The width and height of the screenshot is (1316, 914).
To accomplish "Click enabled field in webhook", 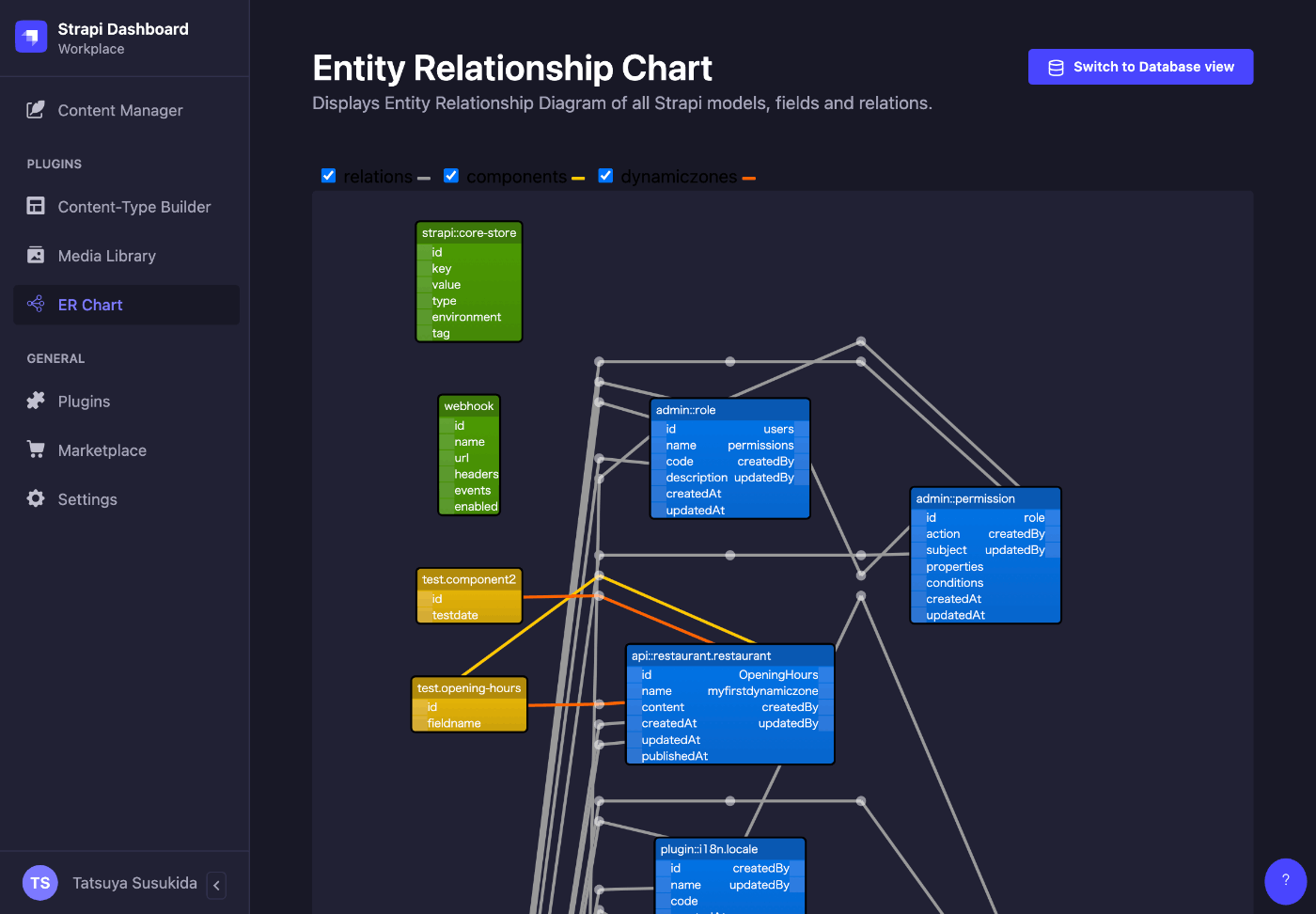I will (x=476, y=507).
